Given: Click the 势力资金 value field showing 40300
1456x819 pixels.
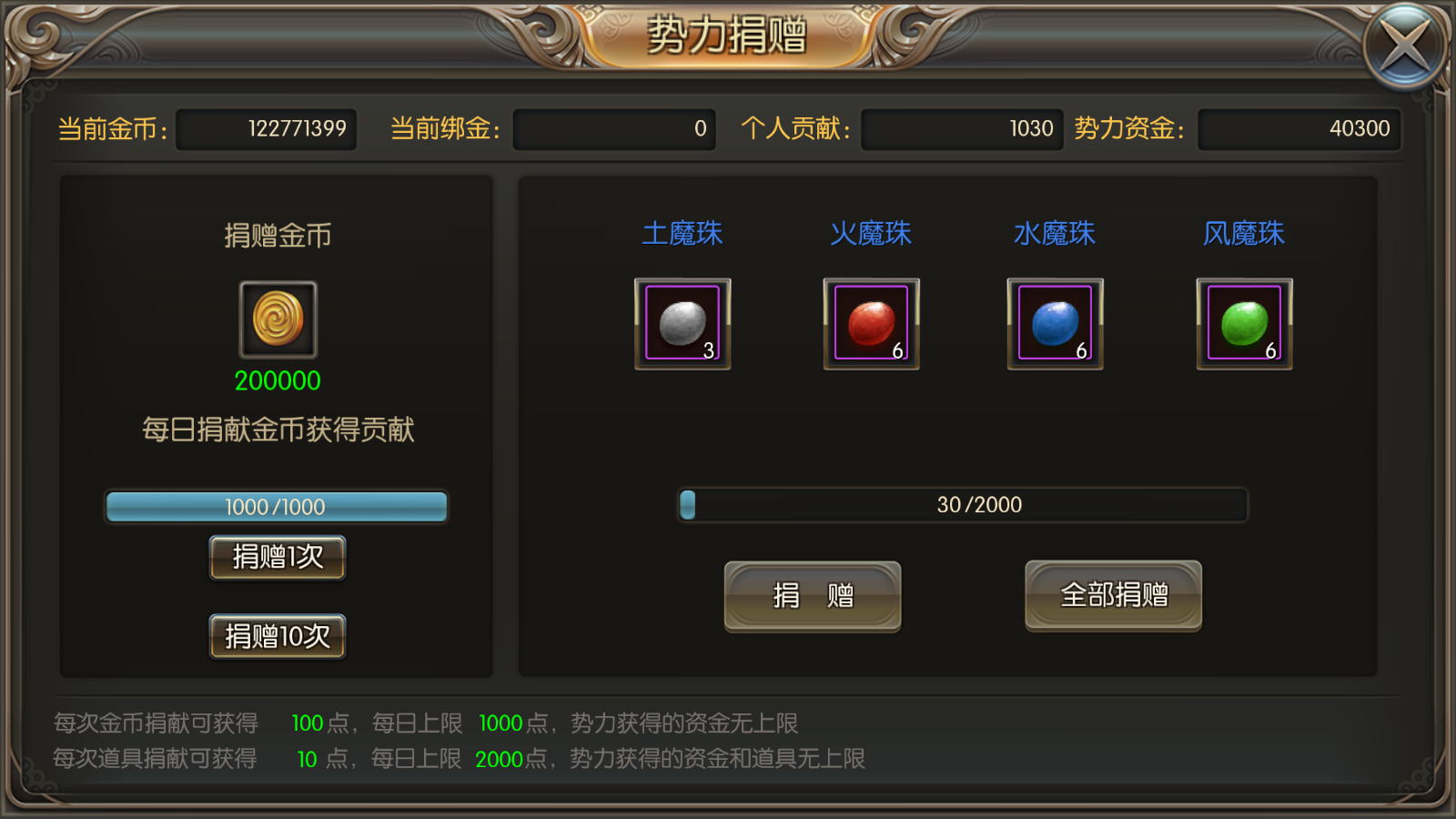Looking at the screenshot, I should pyautogui.click(x=1299, y=129).
